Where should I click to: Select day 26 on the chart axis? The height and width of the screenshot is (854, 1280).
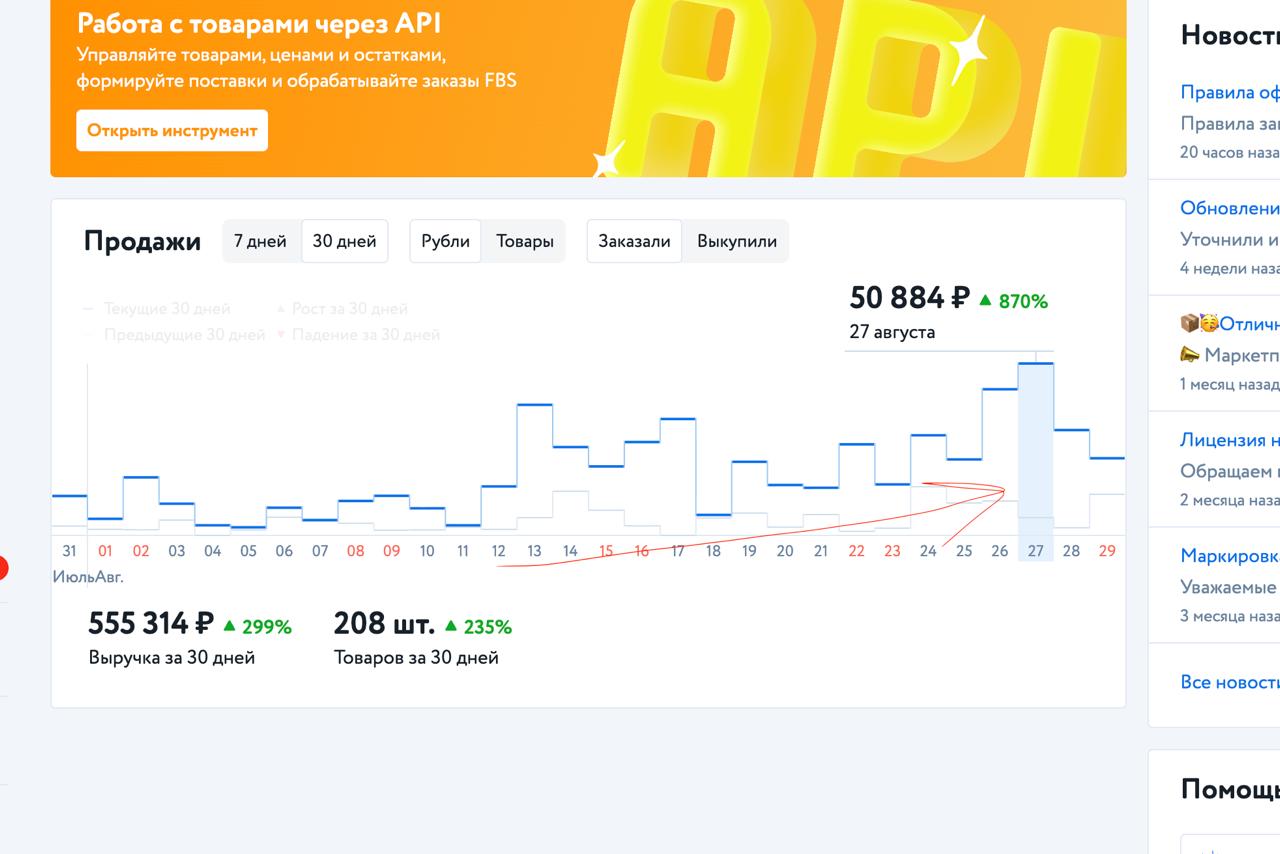point(1000,550)
